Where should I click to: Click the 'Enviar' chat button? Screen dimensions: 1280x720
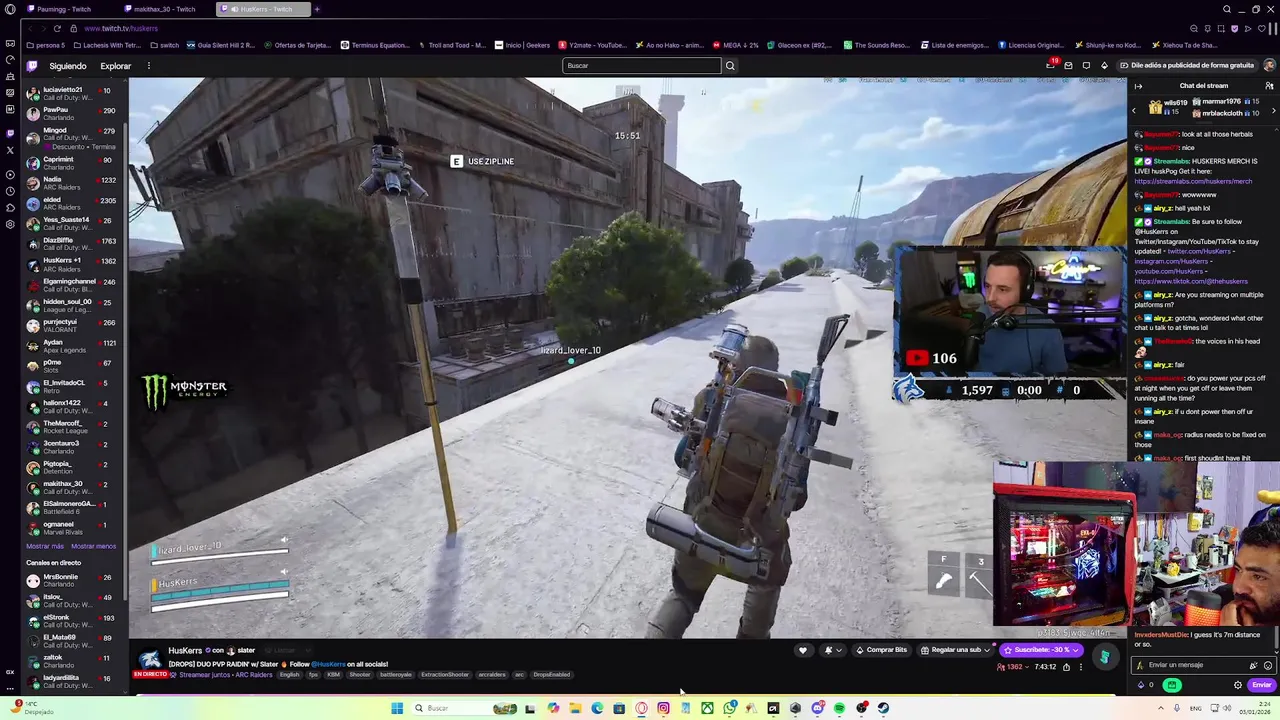point(1262,685)
